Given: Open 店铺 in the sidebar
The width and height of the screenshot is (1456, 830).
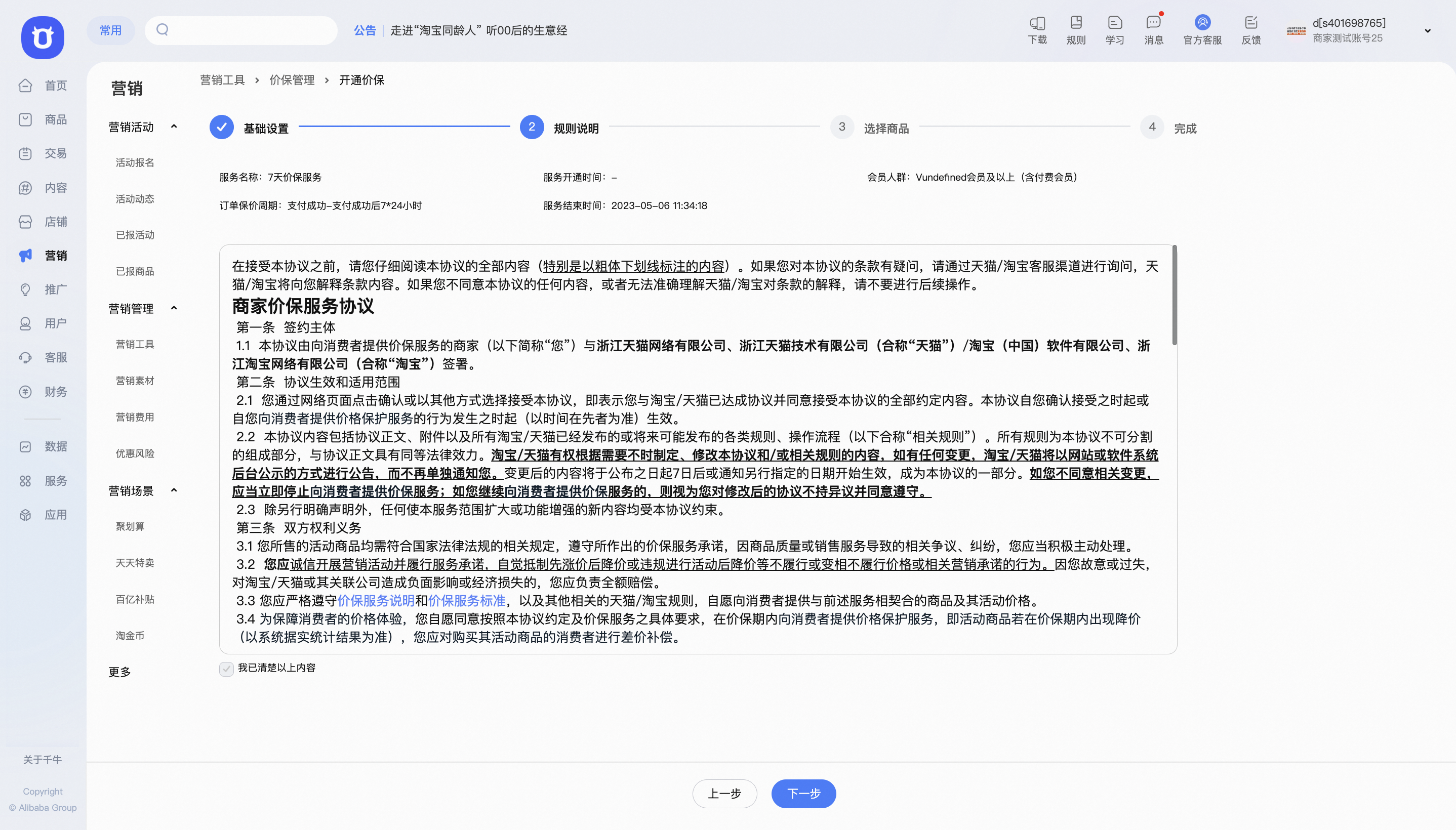Looking at the screenshot, I should tap(44, 222).
